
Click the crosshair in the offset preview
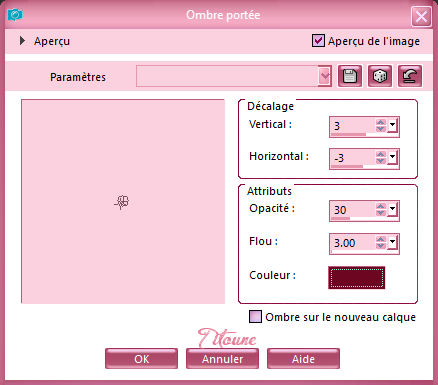(x=122, y=202)
